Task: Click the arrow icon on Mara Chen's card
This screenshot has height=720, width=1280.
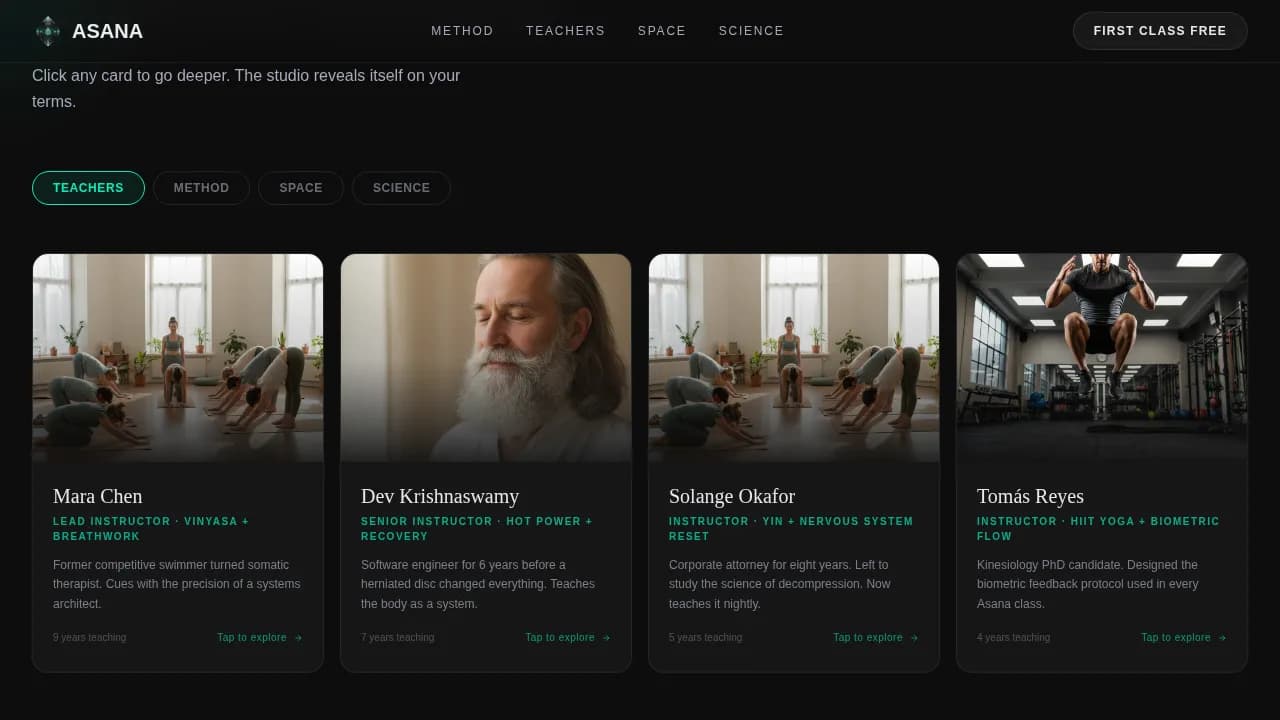Action: [x=298, y=638]
